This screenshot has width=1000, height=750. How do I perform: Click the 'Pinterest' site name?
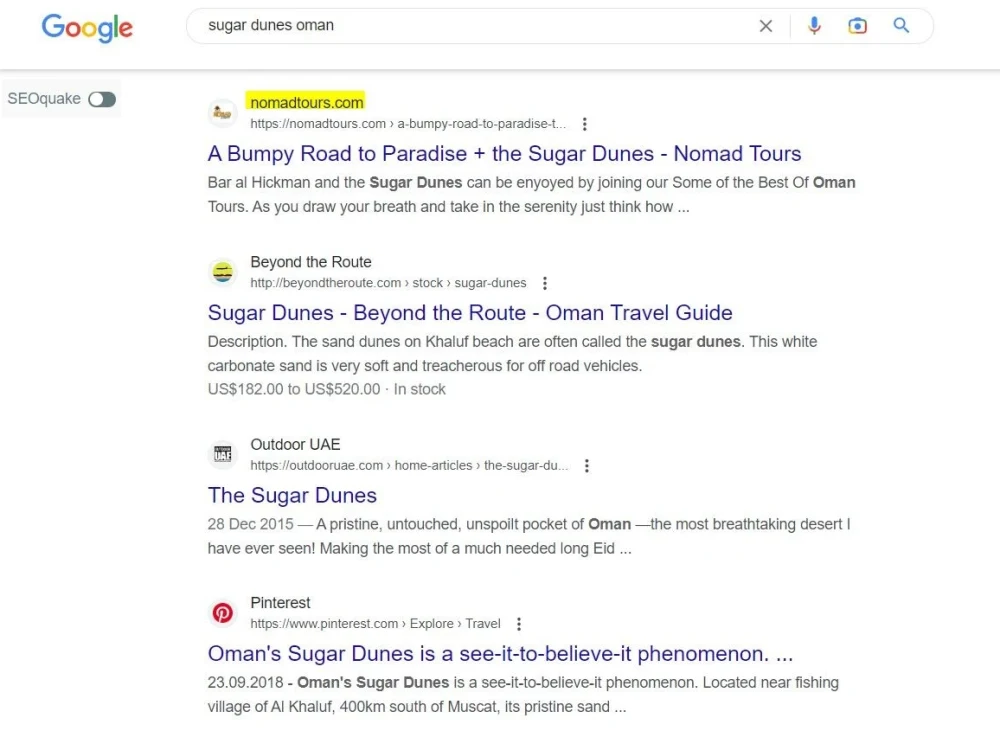(280, 603)
